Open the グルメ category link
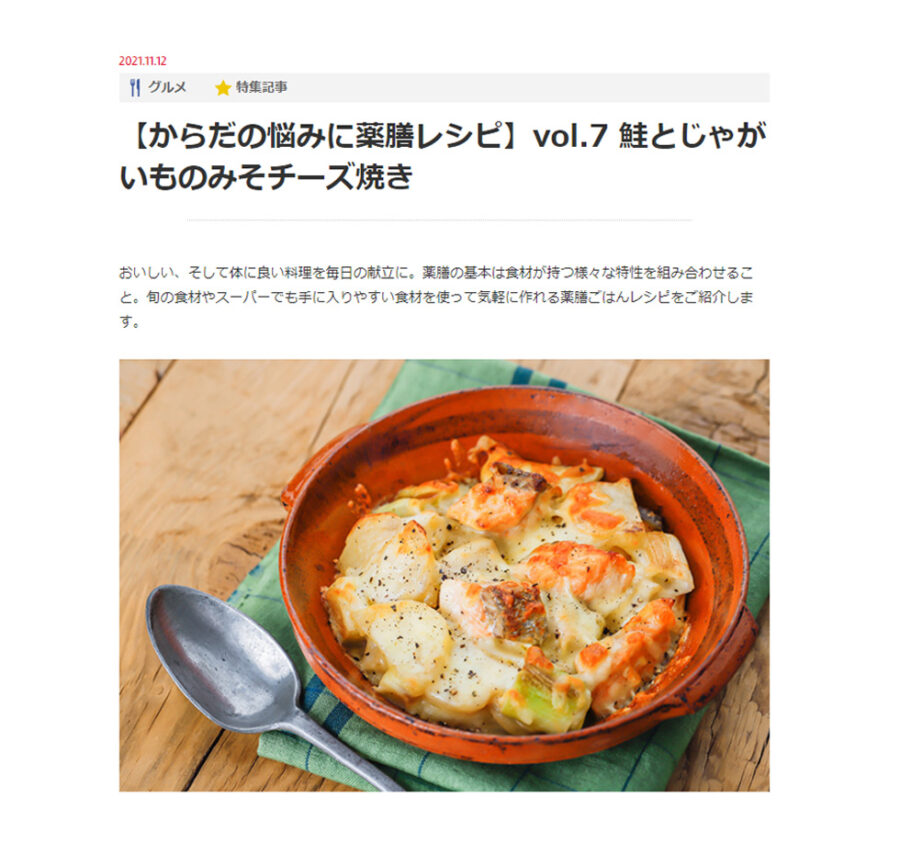The image size is (900, 854). click(167, 87)
